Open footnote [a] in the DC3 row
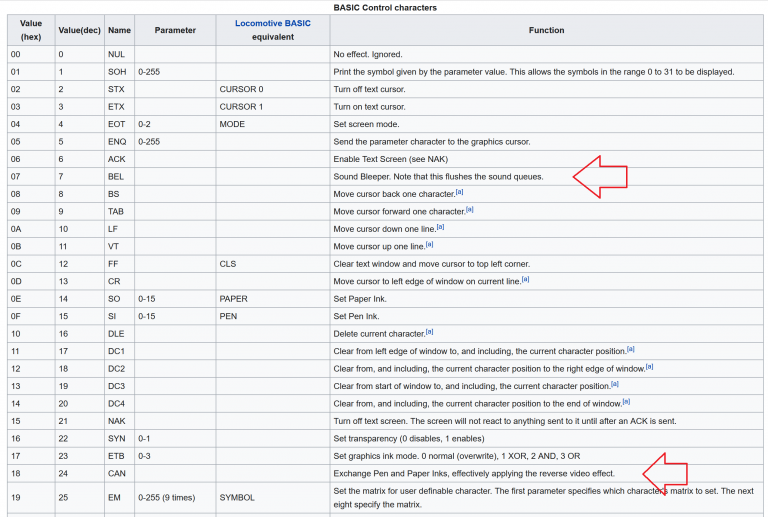 point(614,384)
